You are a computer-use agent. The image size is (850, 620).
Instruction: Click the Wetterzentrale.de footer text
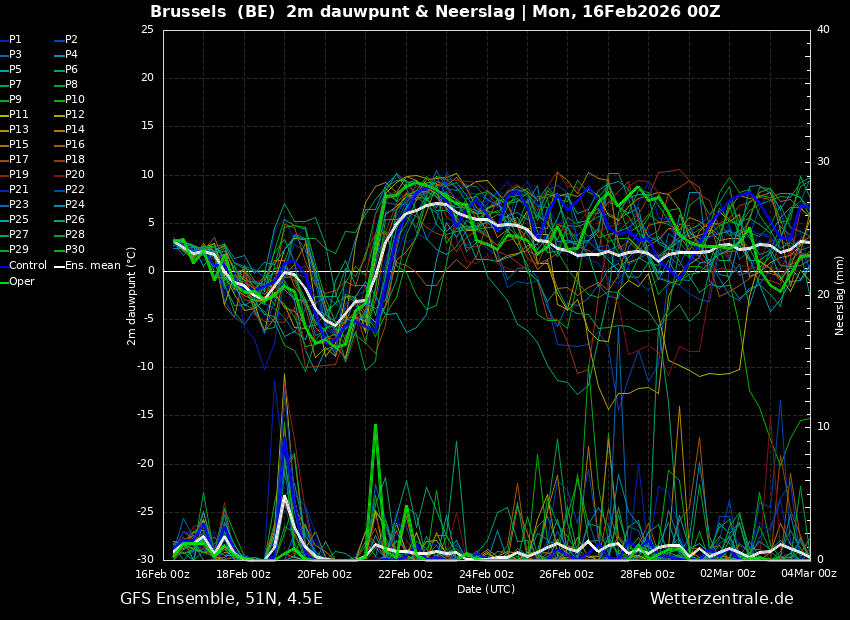click(x=721, y=599)
